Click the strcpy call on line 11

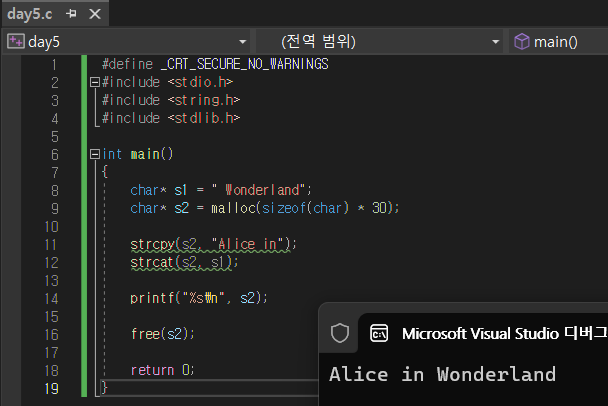click(152, 244)
